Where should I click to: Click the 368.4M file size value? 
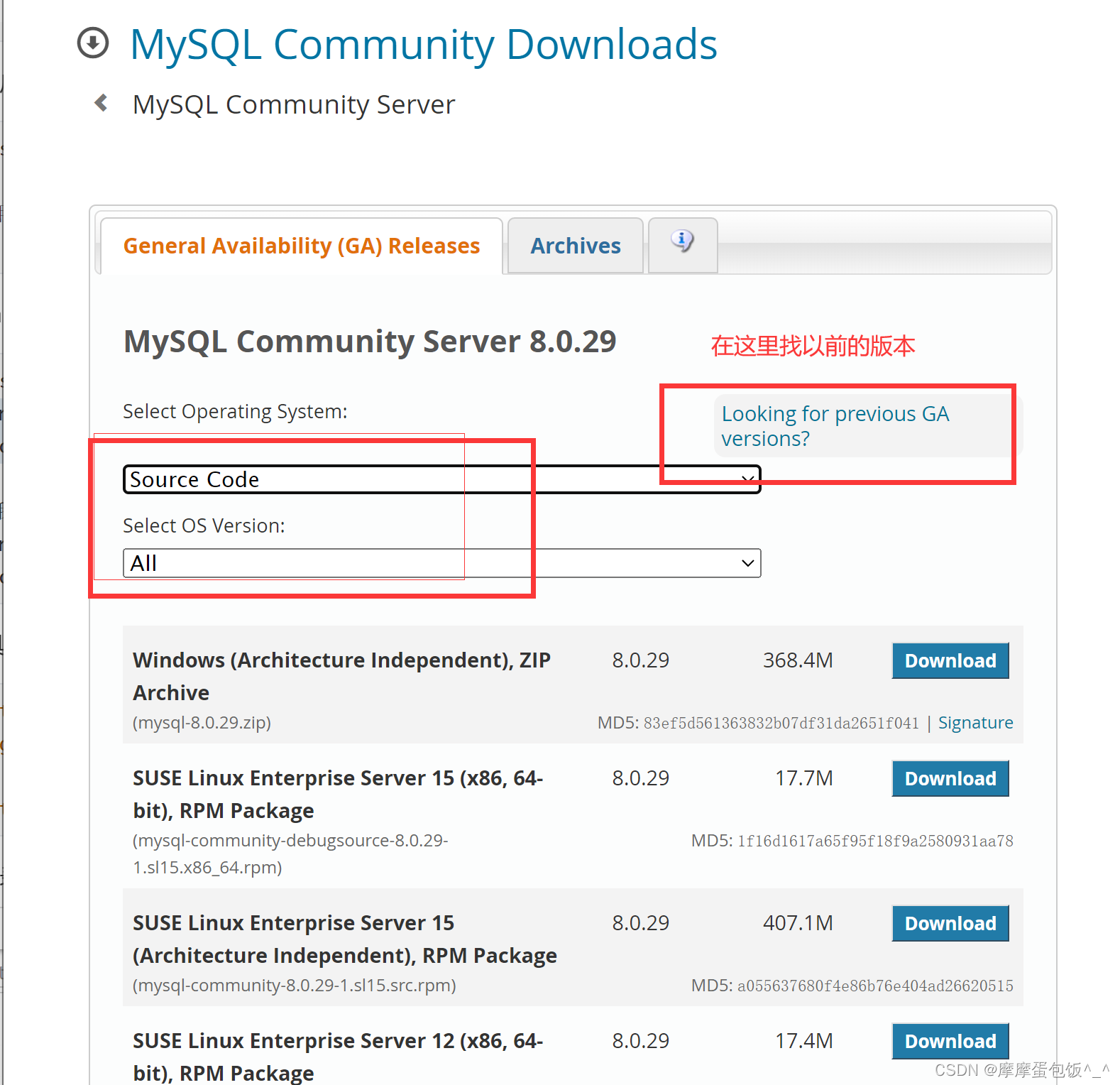point(798,660)
